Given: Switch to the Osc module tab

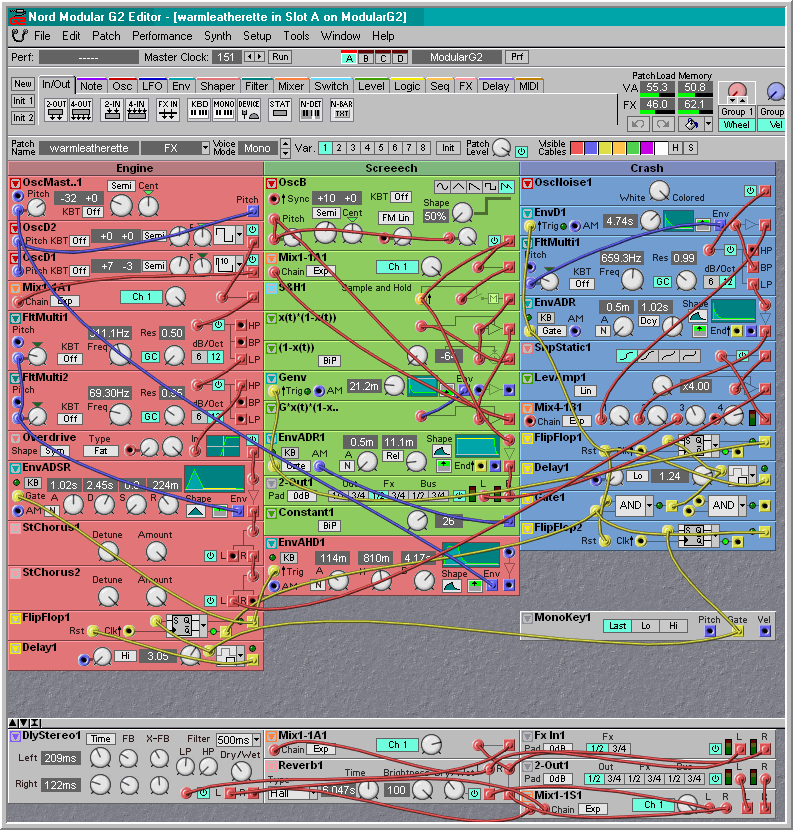Looking at the screenshot, I should point(122,86).
